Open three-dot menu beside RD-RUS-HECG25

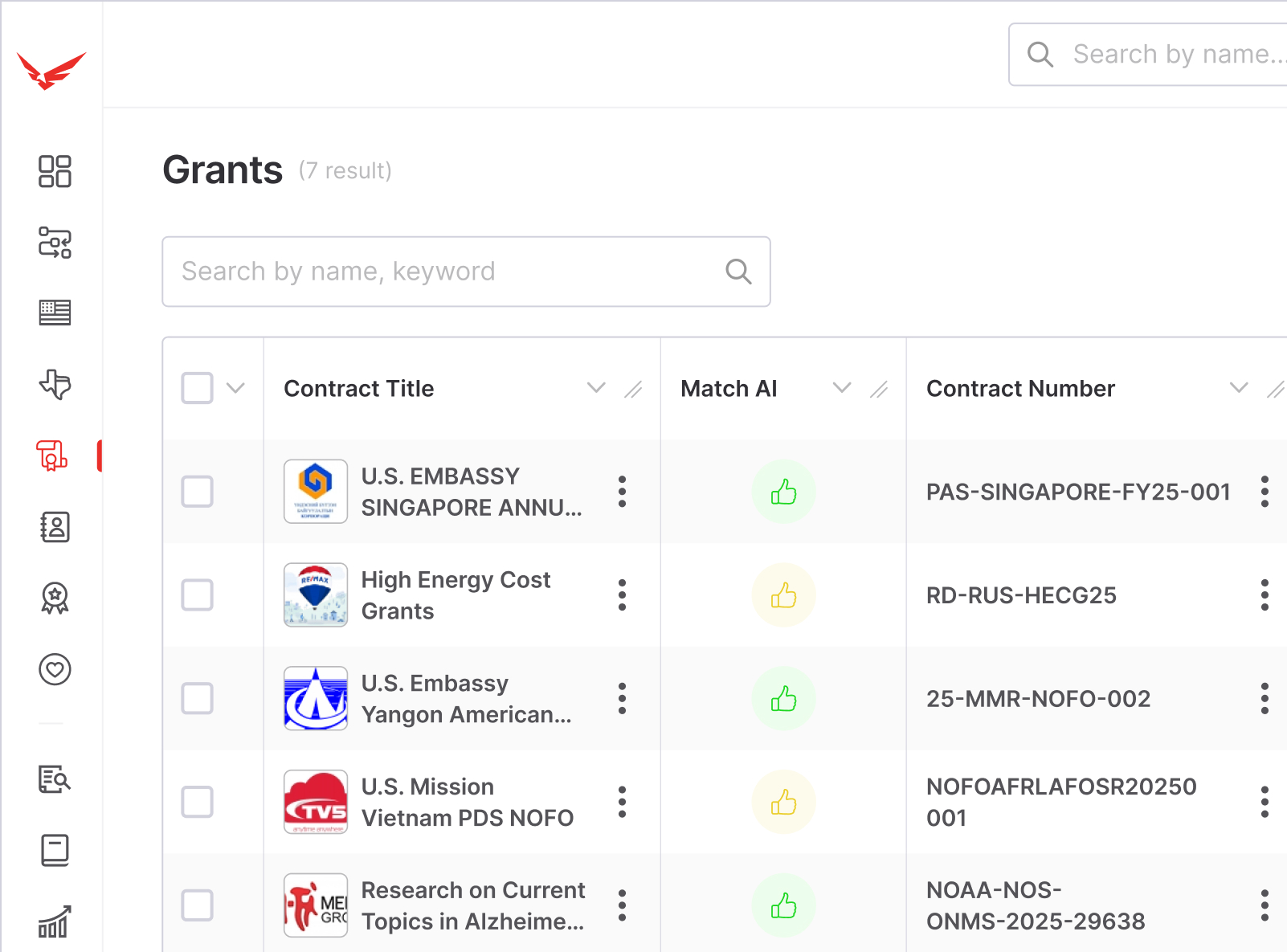(1264, 595)
